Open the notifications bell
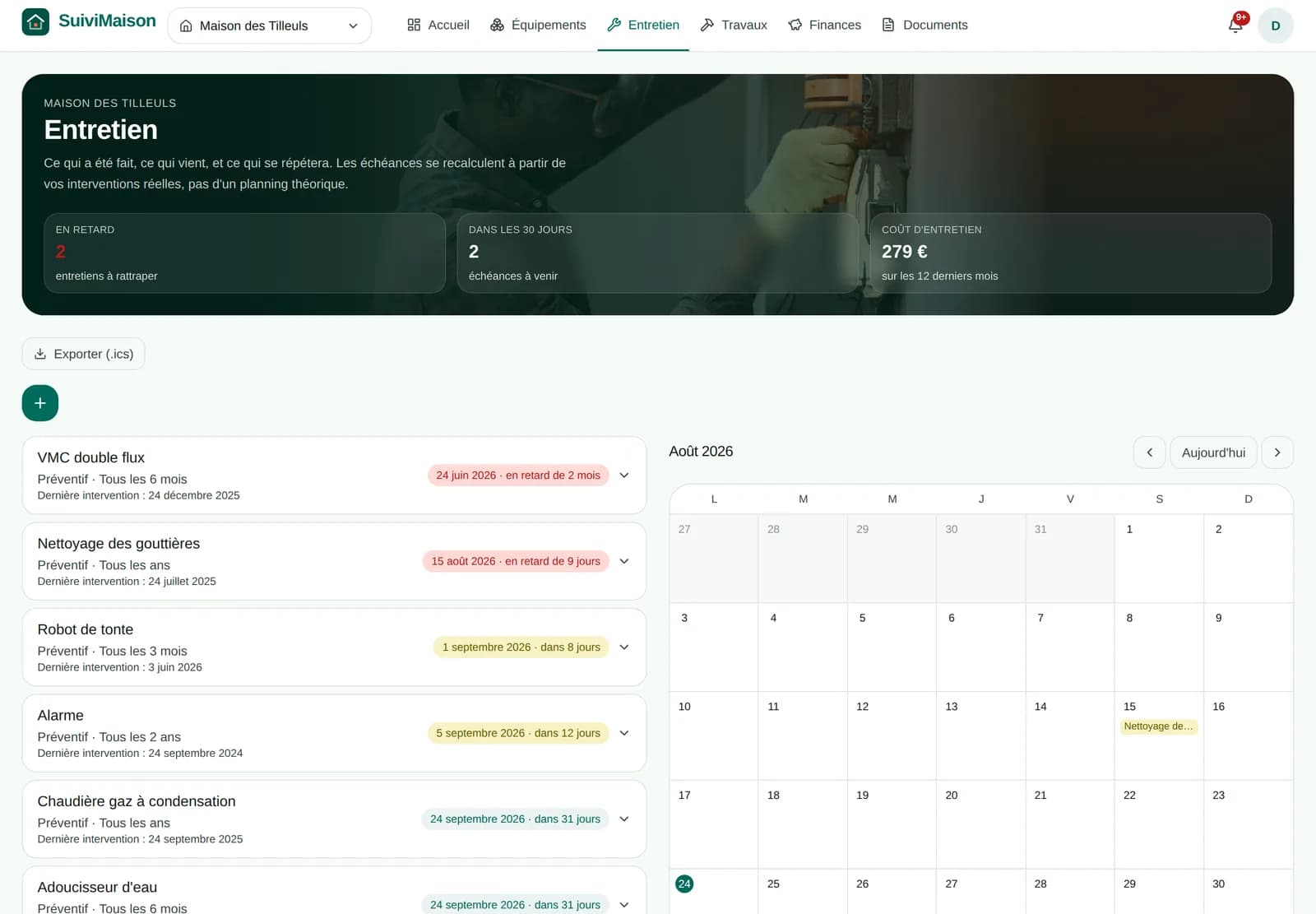The height and width of the screenshot is (914, 1316). pyautogui.click(x=1235, y=25)
